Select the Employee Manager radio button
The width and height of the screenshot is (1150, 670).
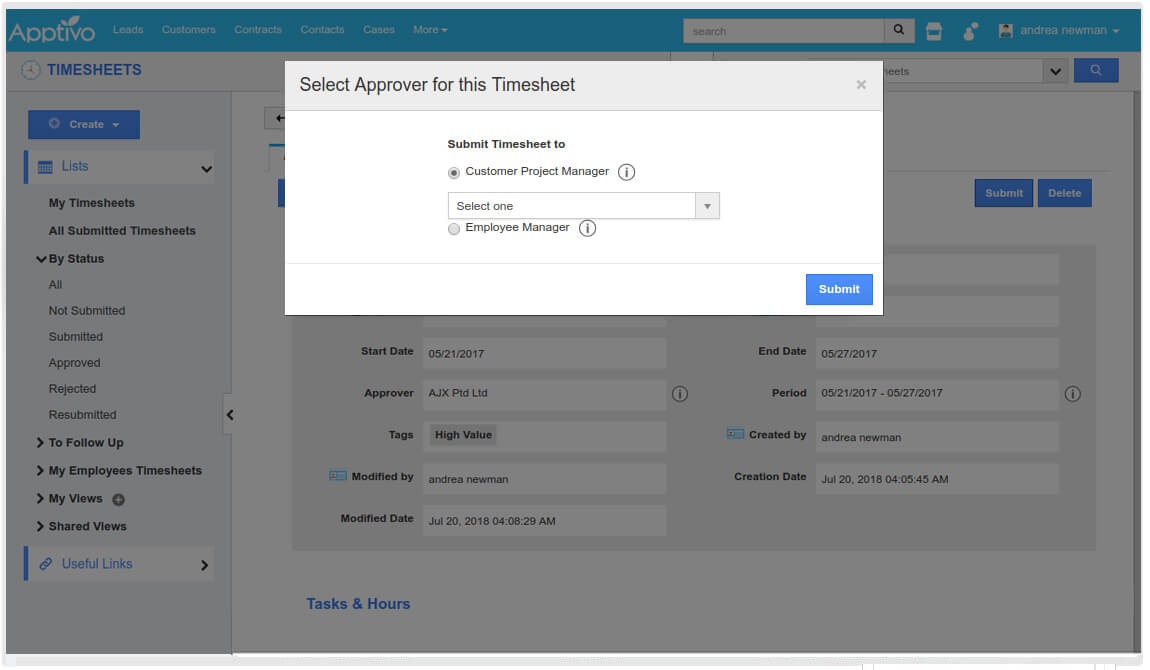click(x=454, y=228)
